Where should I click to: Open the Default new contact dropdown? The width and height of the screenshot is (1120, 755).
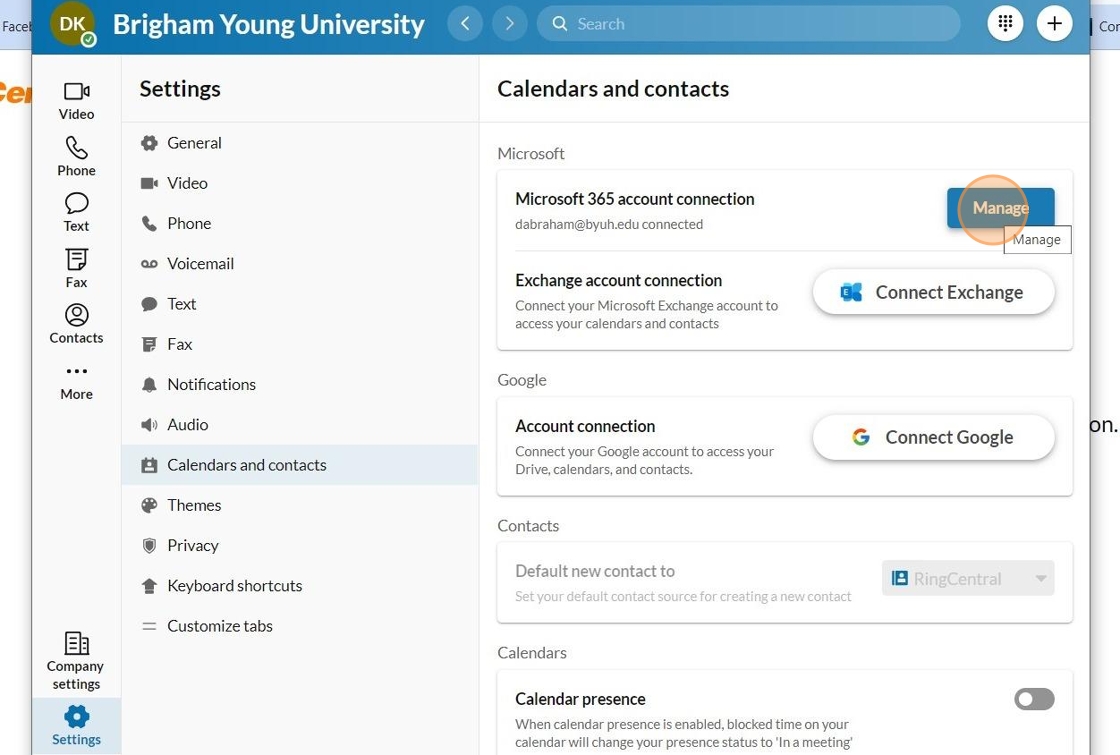pyautogui.click(x=968, y=579)
